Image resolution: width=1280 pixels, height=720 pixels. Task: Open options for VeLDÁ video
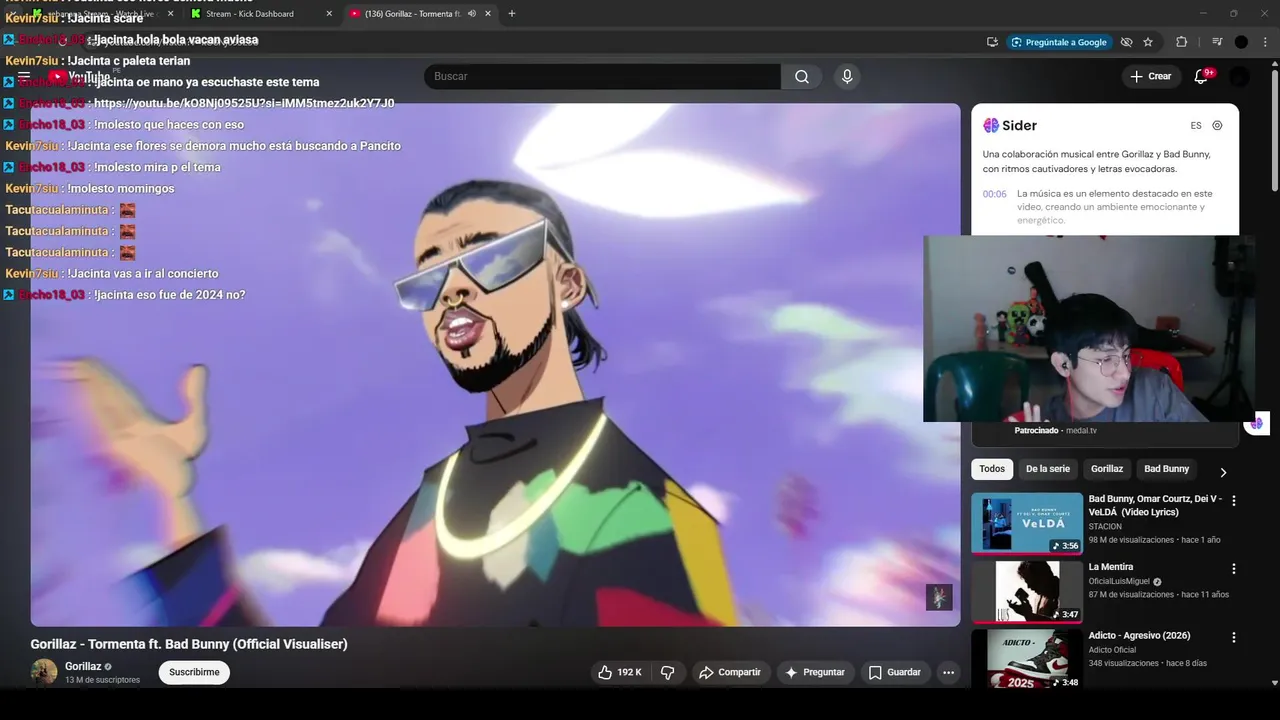click(x=1233, y=500)
